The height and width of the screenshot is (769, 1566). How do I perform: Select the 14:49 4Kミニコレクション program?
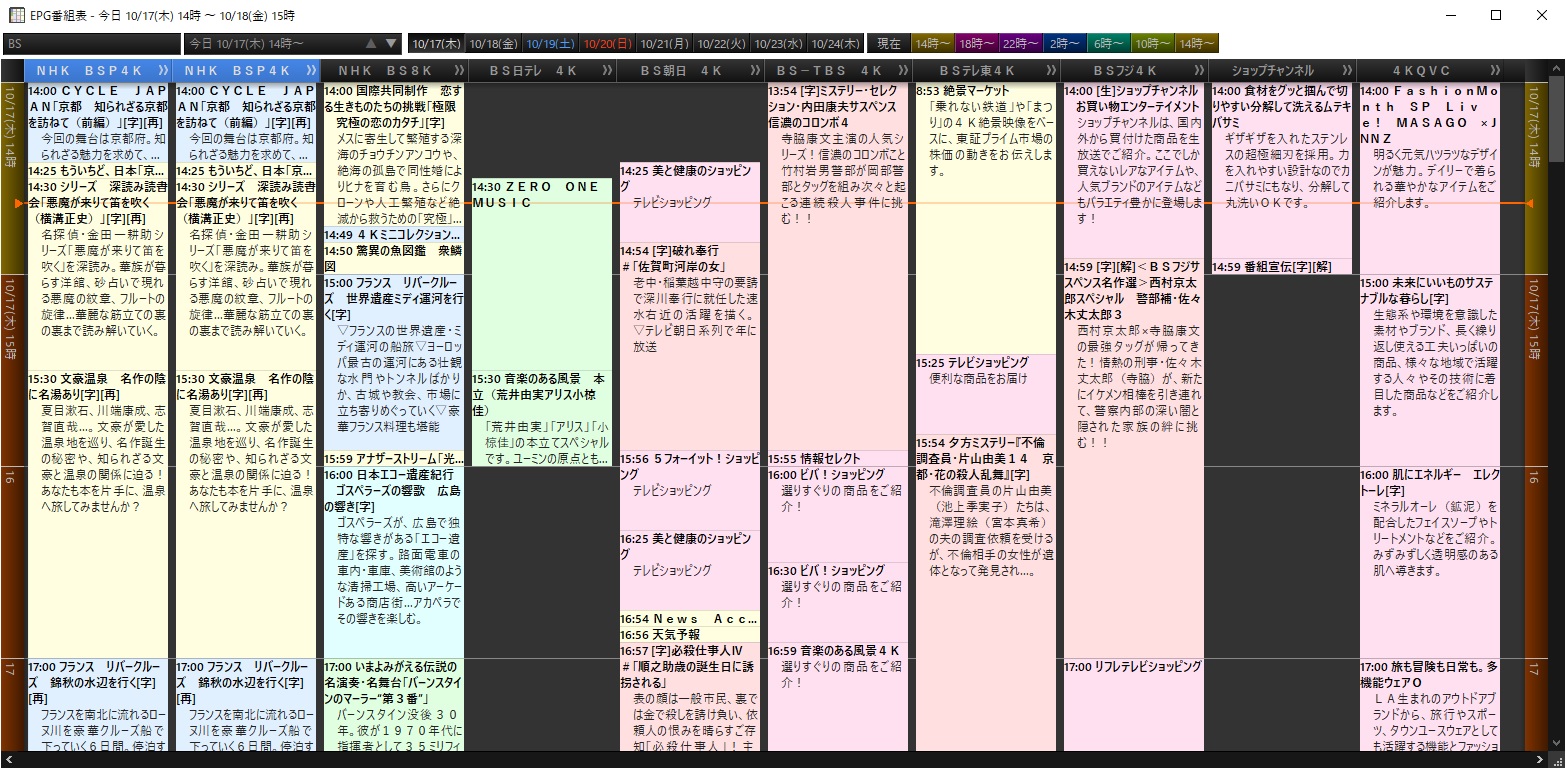[x=394, y=235]
